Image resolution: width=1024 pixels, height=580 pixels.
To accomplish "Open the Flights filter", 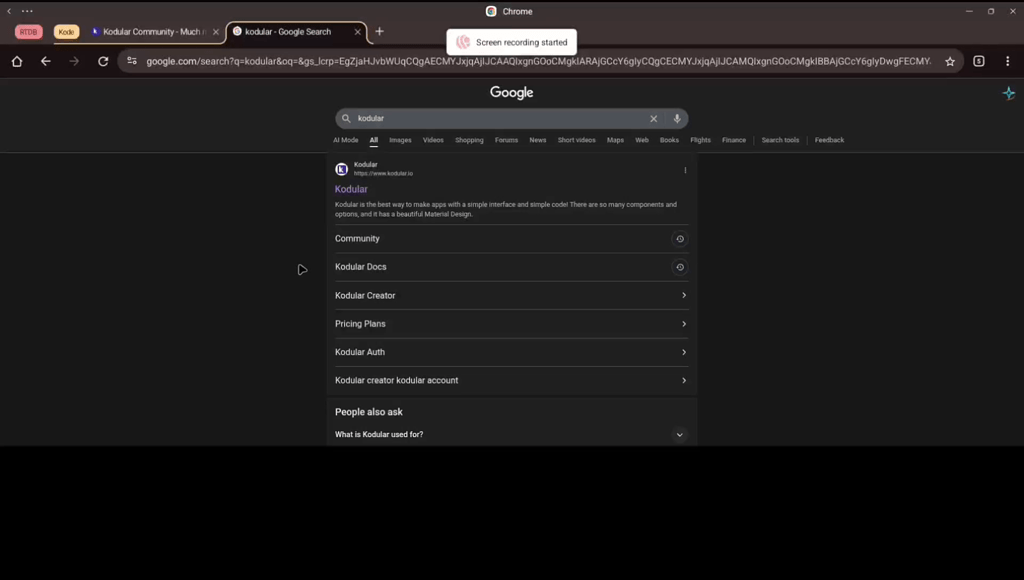I will click(x=700, y=140).
